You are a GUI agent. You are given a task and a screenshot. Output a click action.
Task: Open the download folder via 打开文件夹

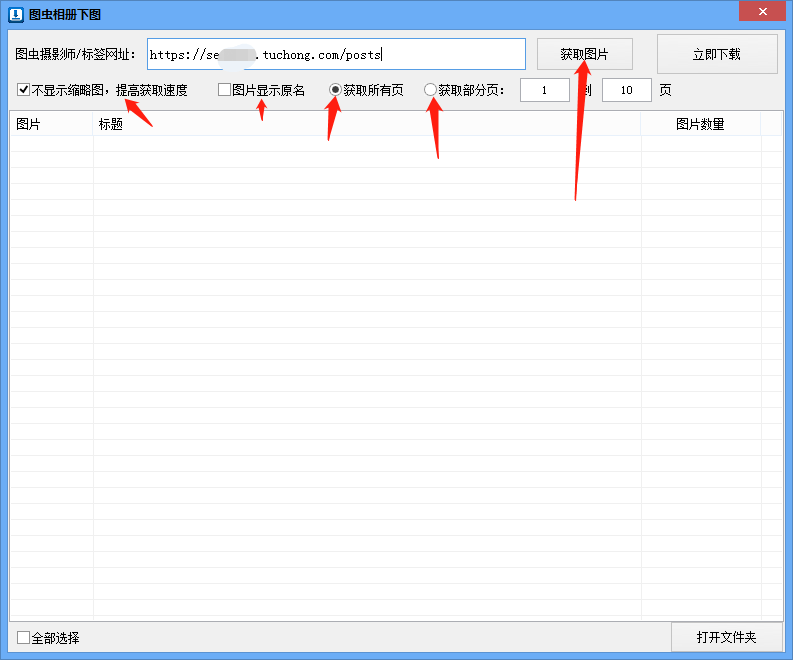coord(726,637)
